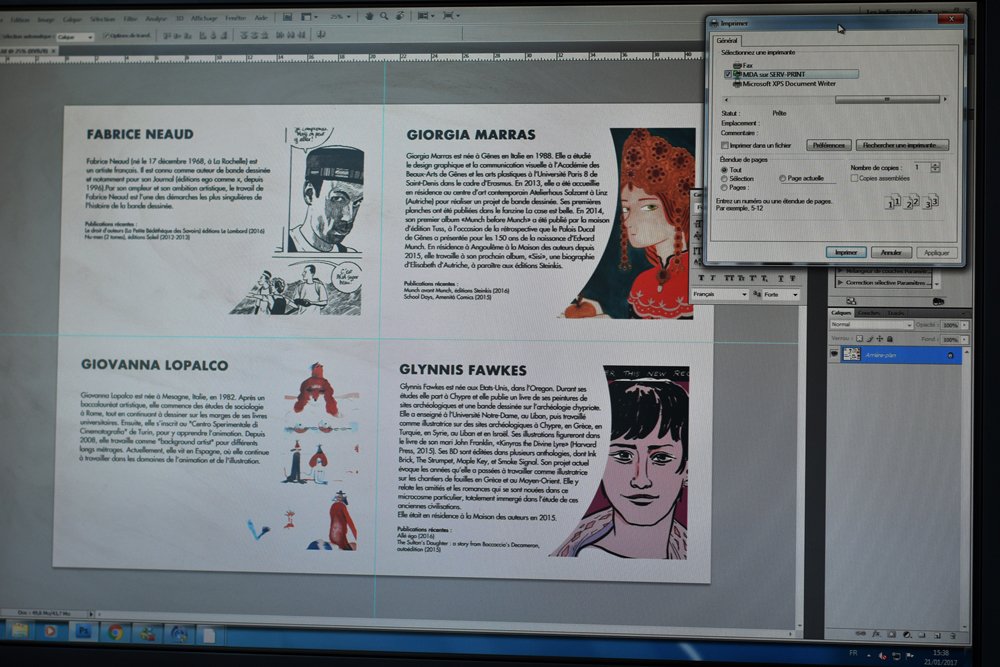1000x667 pixels.
Task: Click the Imprimer button
Action: pos(845,252)
